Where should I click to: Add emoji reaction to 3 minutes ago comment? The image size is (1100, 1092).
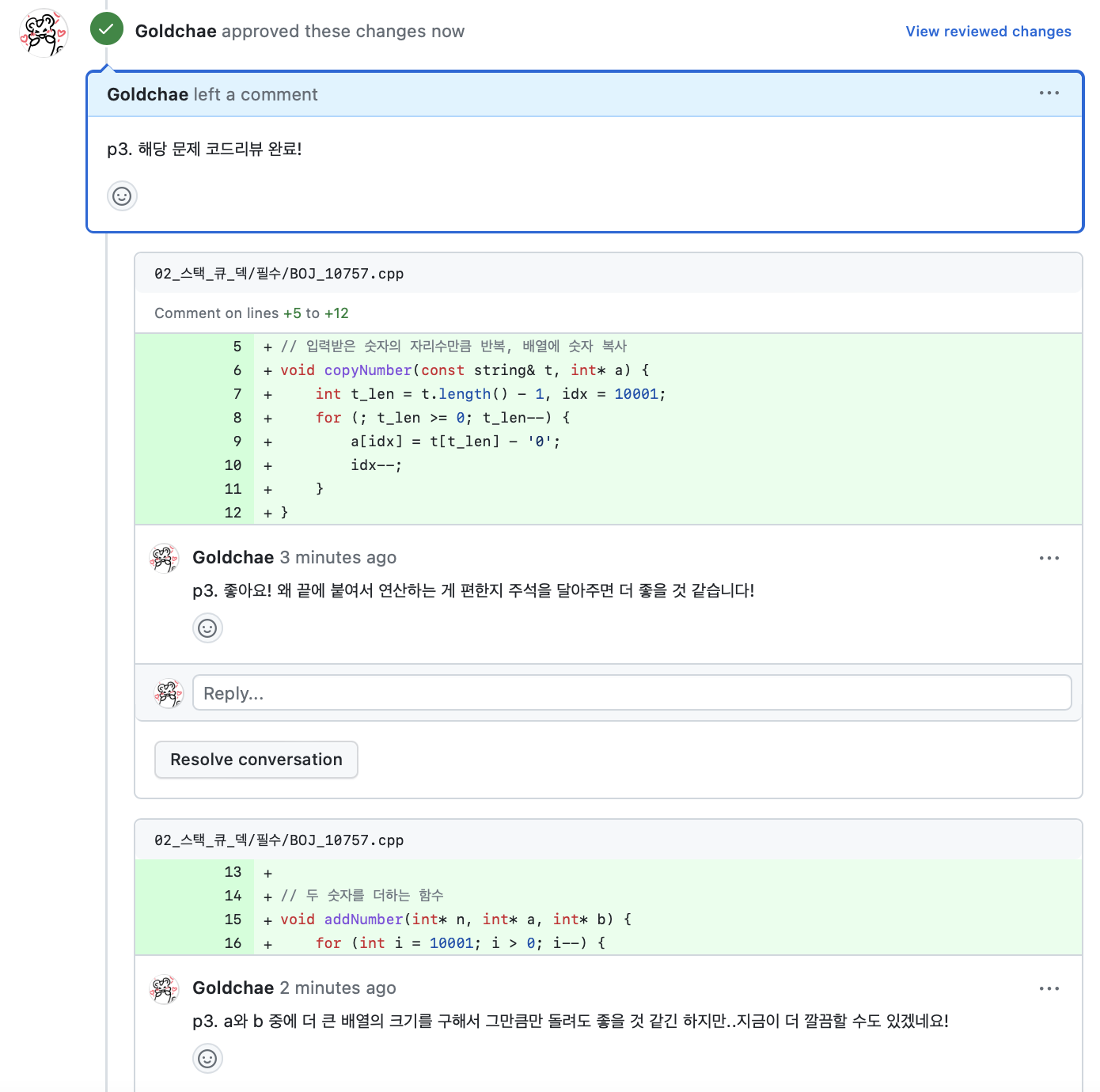(207, 628)
